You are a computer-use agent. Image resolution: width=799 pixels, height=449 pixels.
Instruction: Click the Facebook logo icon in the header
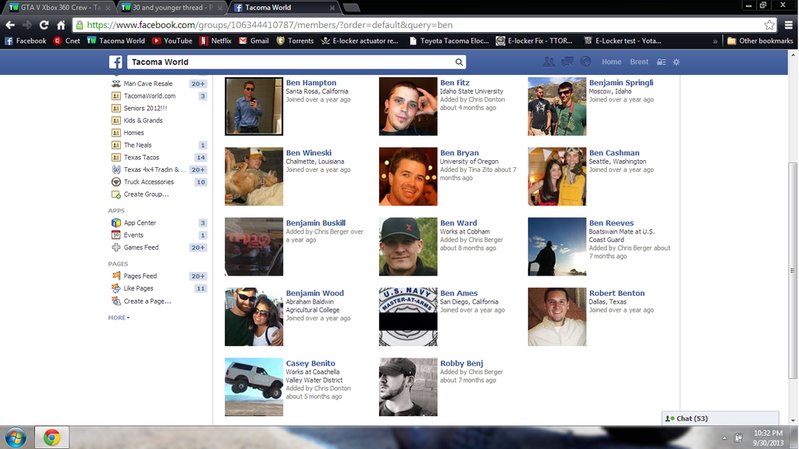(x=115, y=62)
